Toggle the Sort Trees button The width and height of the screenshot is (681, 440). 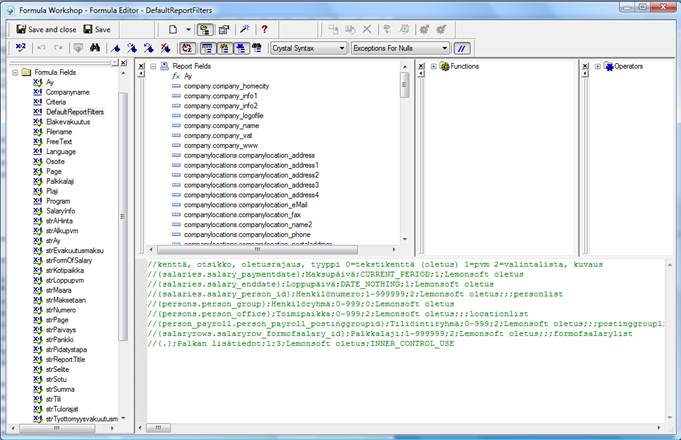pos(187,48)
